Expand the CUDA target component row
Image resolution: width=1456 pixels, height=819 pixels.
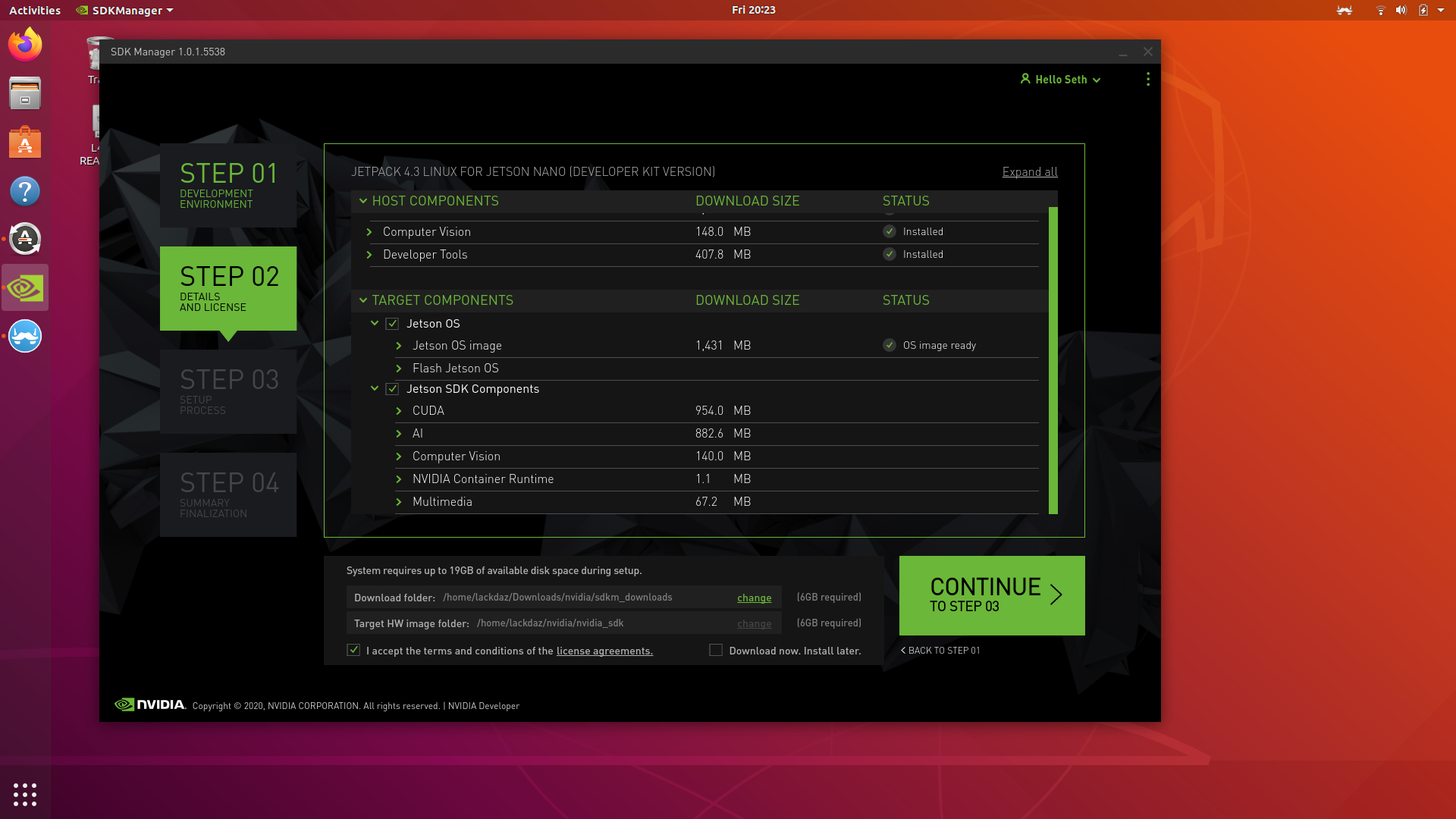coord(399,411)
